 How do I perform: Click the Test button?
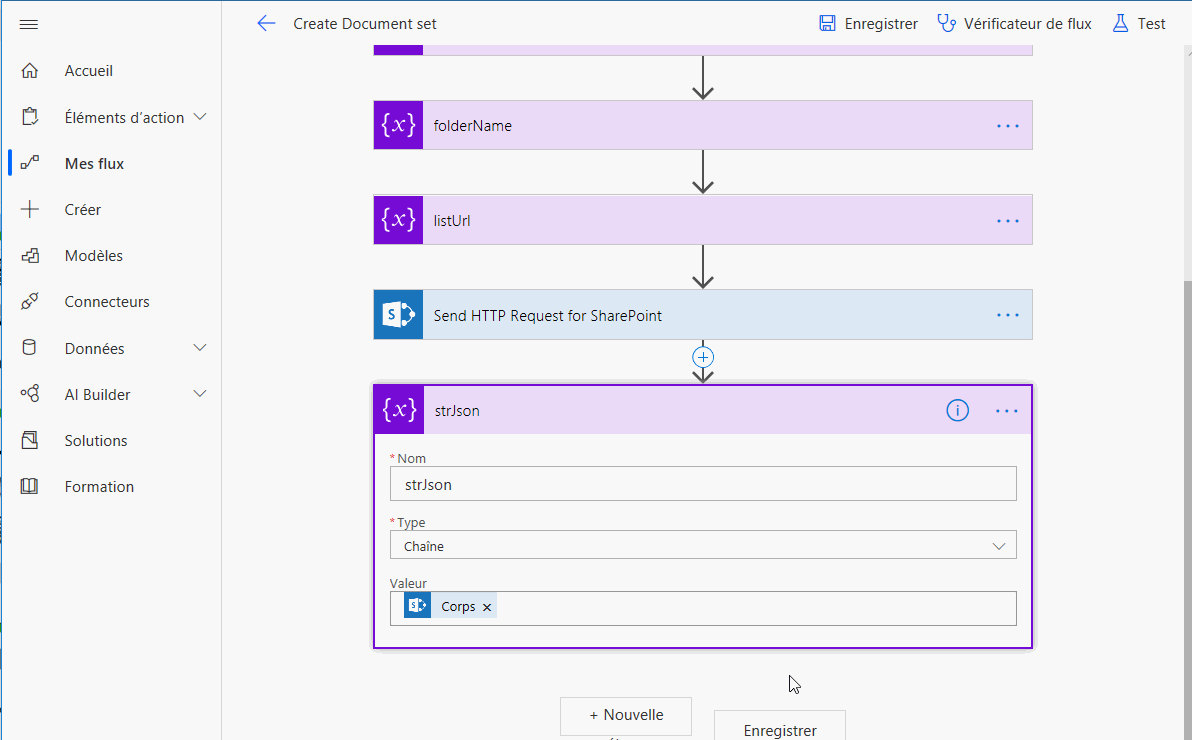tap(1139, 24)
